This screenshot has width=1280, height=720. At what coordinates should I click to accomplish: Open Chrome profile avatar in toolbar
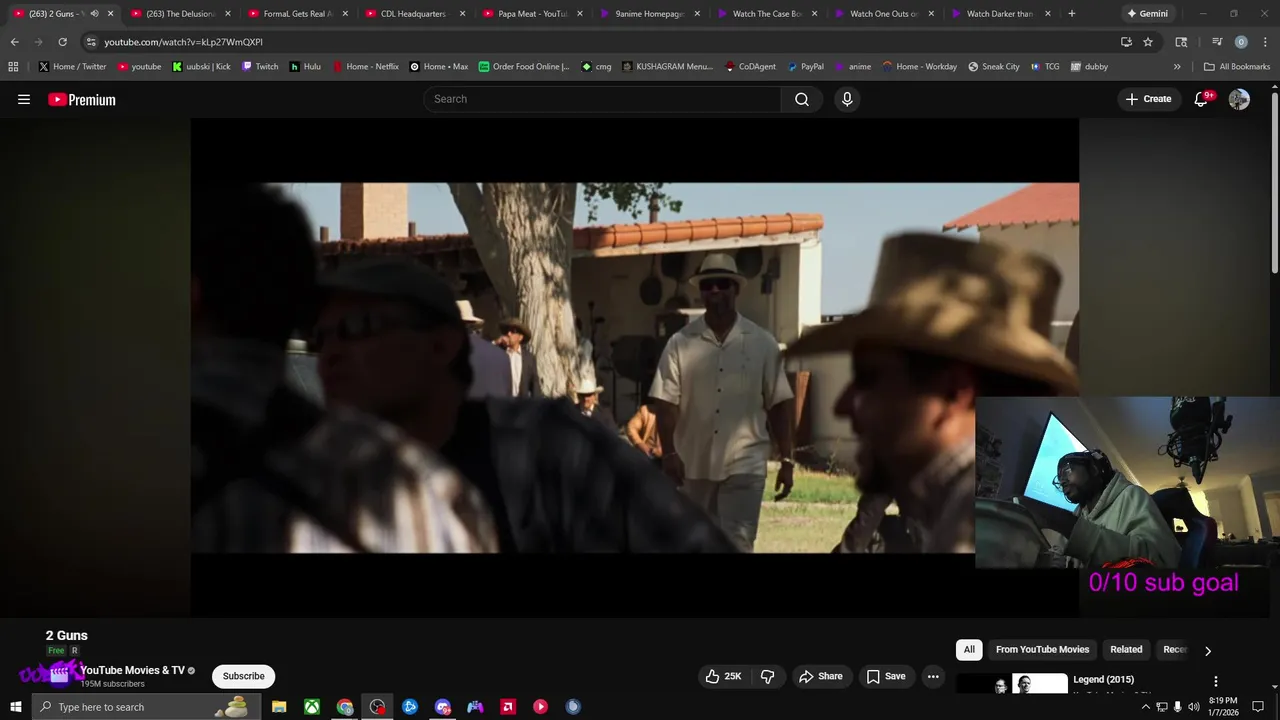1241,42
